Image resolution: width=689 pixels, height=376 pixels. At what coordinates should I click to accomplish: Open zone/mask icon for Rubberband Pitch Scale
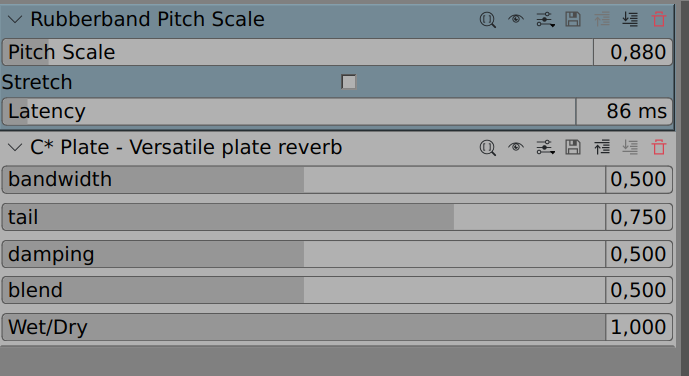pos(487,20)
